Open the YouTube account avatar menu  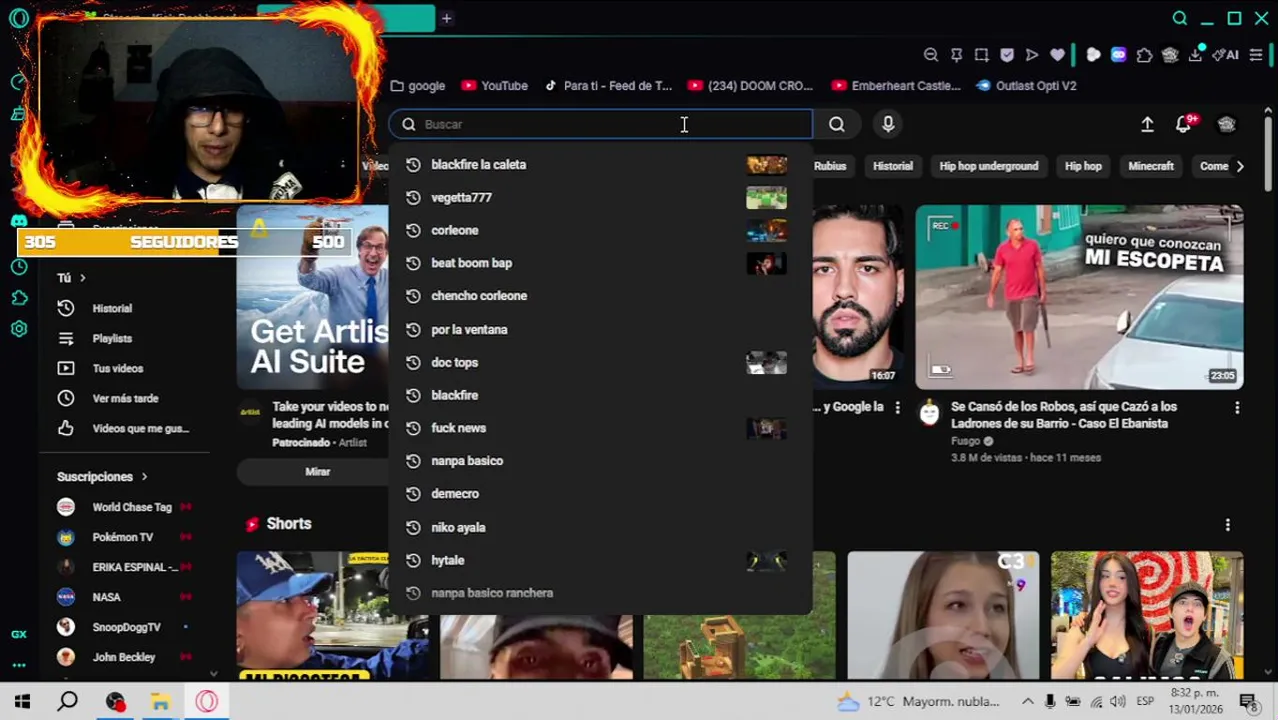1227,124
